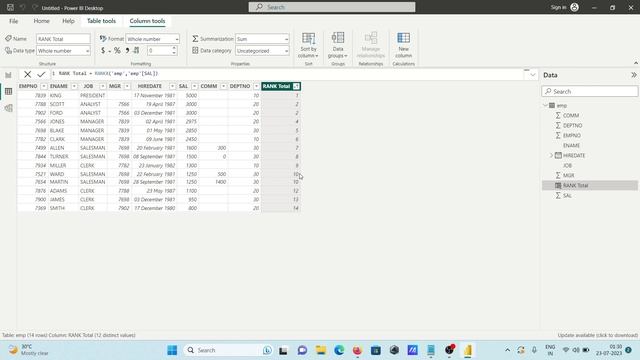Open Windows Start menu
640x360 pixels.
point(172,350)
